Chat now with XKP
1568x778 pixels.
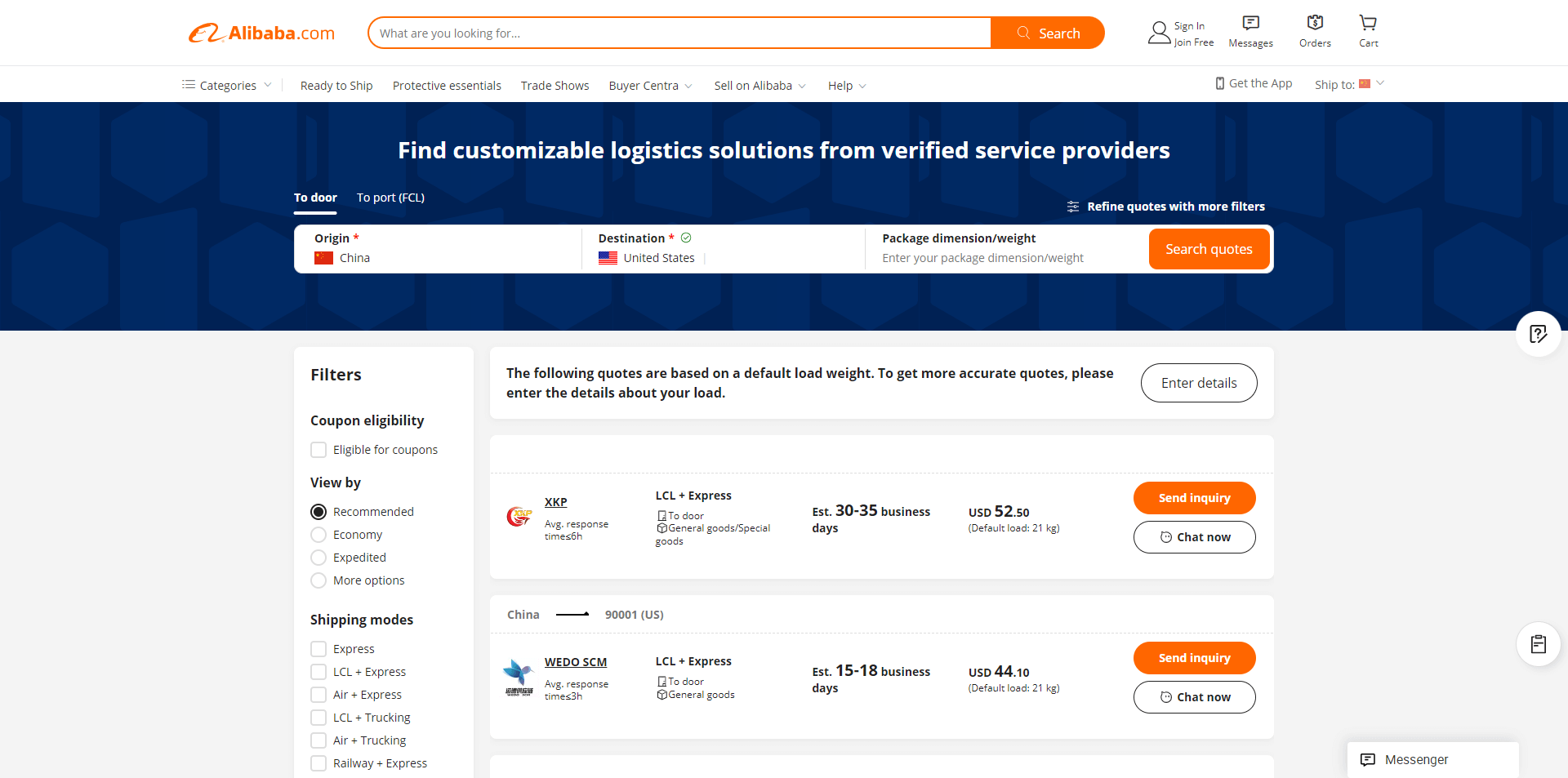(1194, 537)
